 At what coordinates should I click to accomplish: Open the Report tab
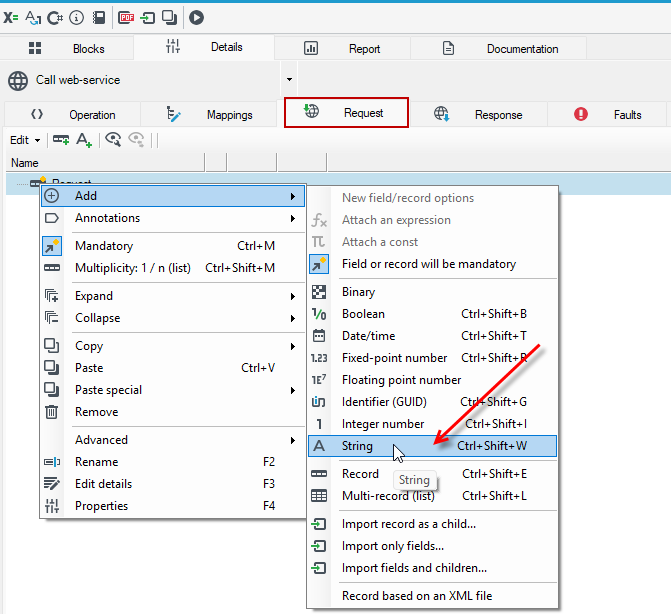pos(342,48)
